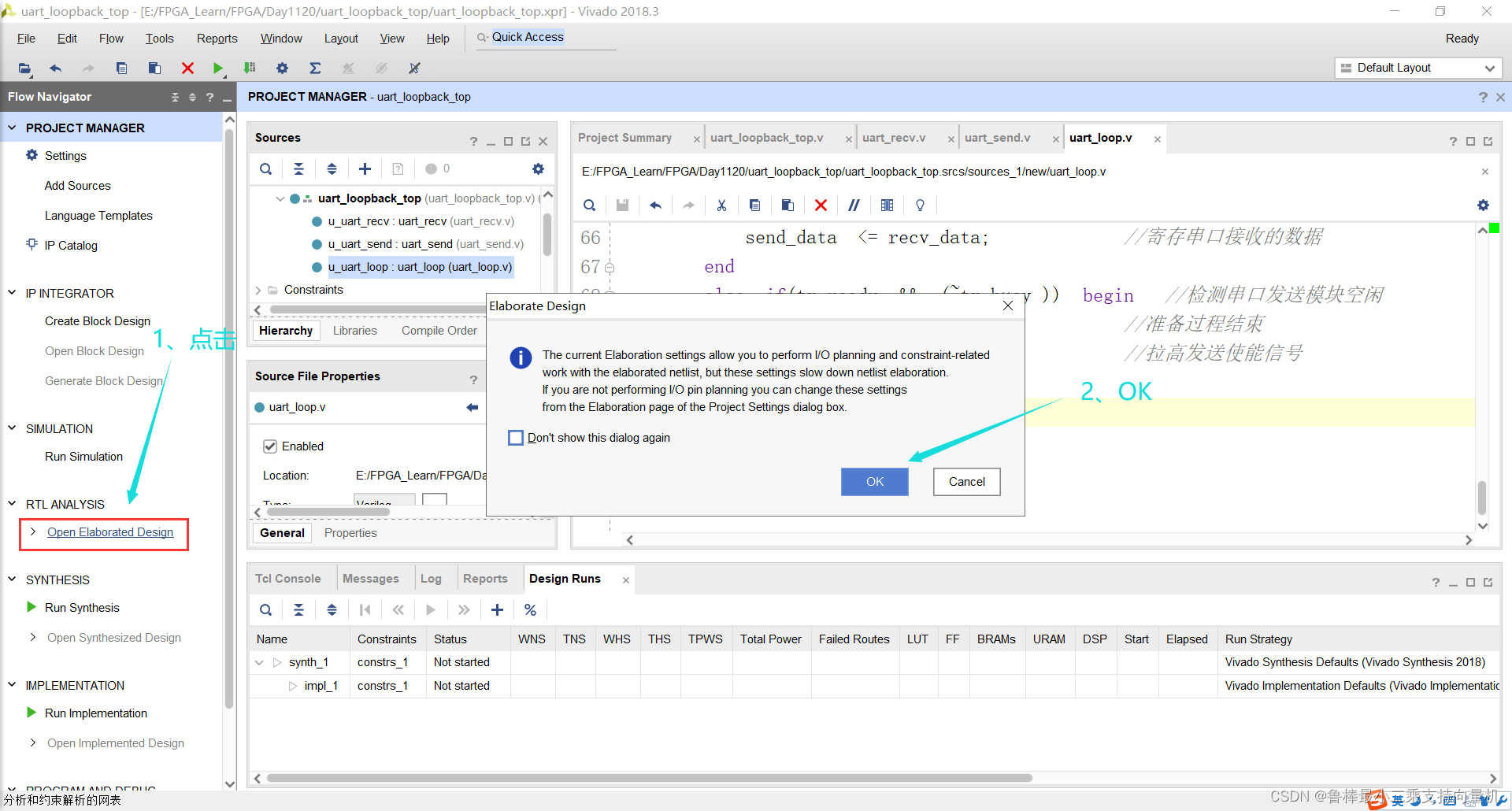Switch to Properties tab in file properties
Viewport: 1512px width, 811px height.
(x=350, y=533)
